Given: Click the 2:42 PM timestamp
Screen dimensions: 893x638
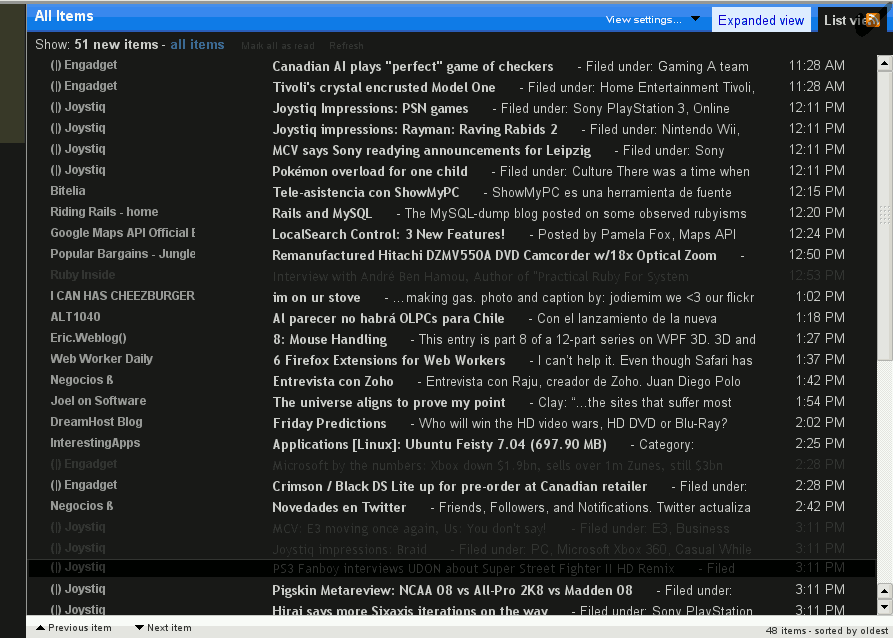Looking at the screenshot, I should tap(820, 507).
